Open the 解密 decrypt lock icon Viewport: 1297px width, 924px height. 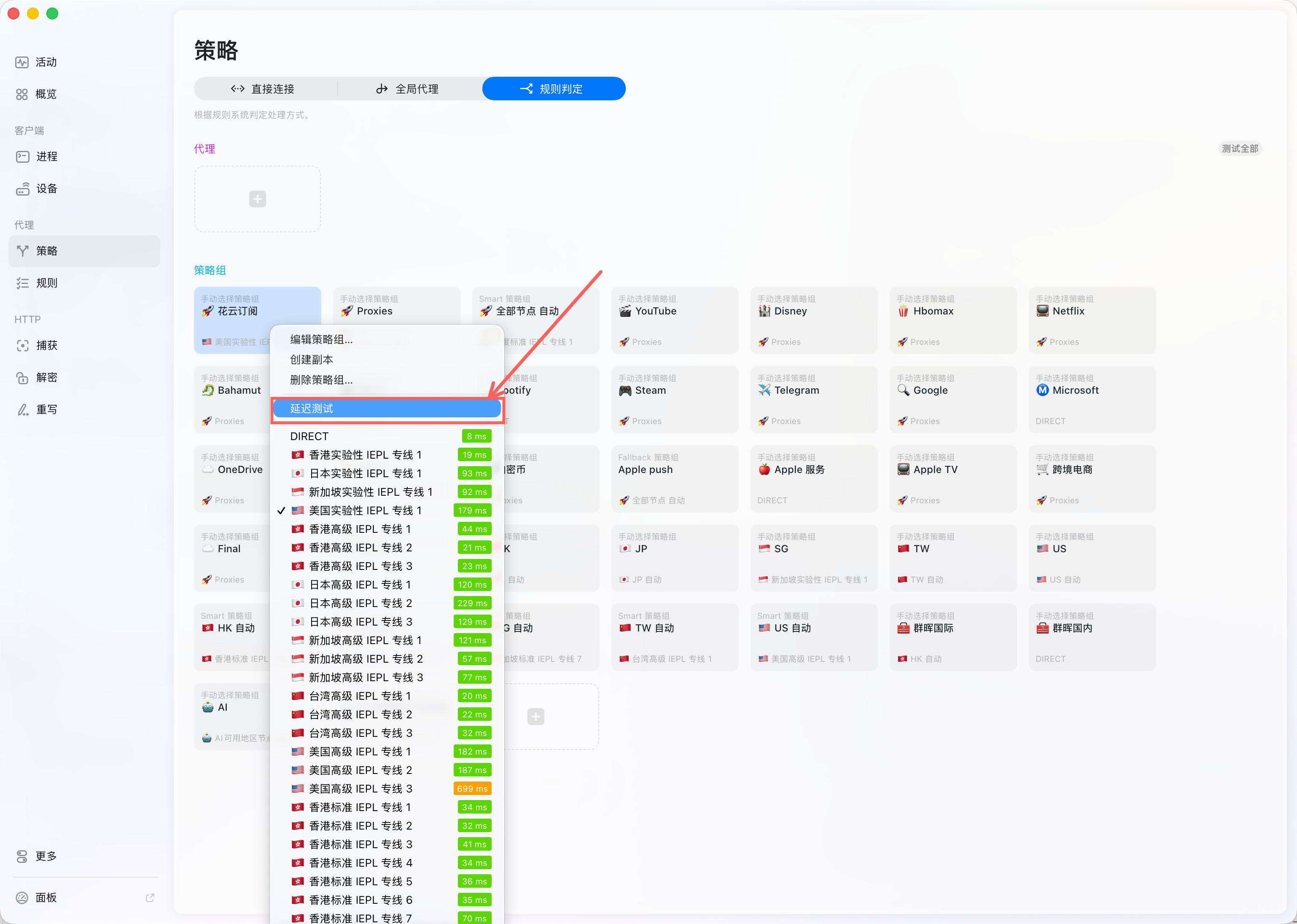23,377
